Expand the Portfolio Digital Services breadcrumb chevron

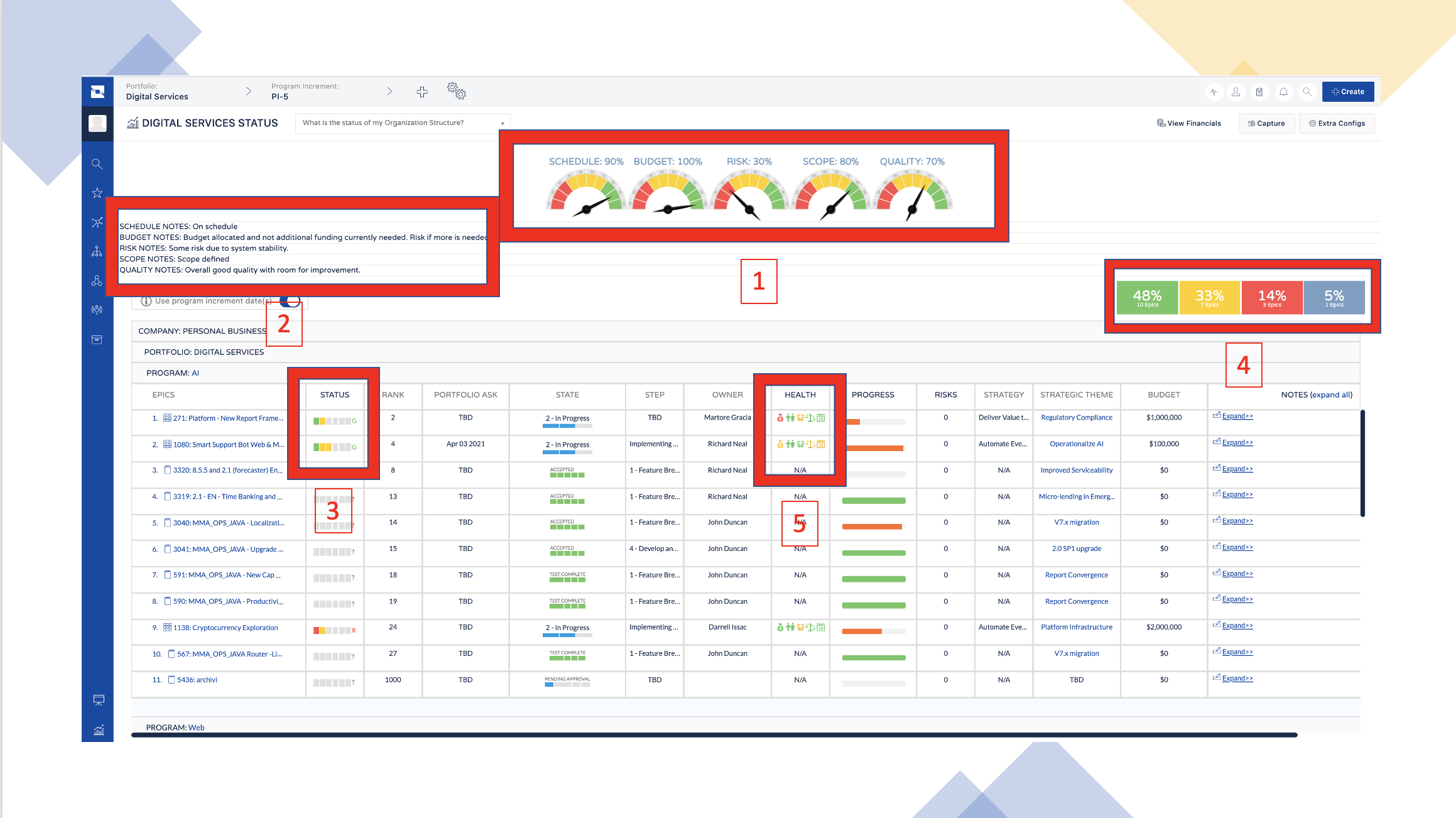click(249, 92)
